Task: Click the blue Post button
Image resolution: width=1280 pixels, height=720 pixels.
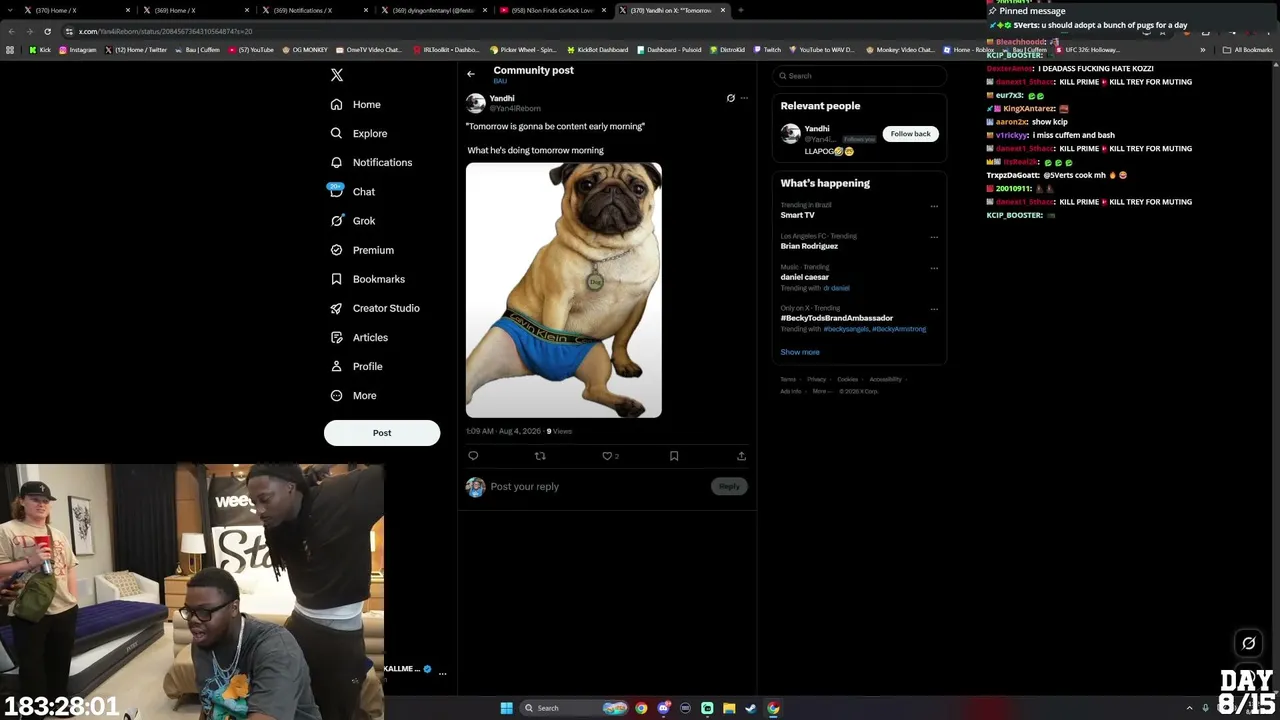Action: [382, 433]
